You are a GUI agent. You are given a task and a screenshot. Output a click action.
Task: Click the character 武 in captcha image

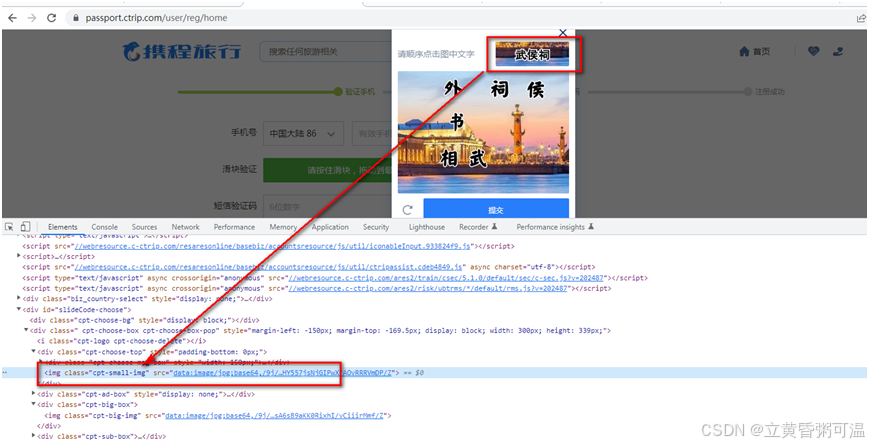point(477,158)
